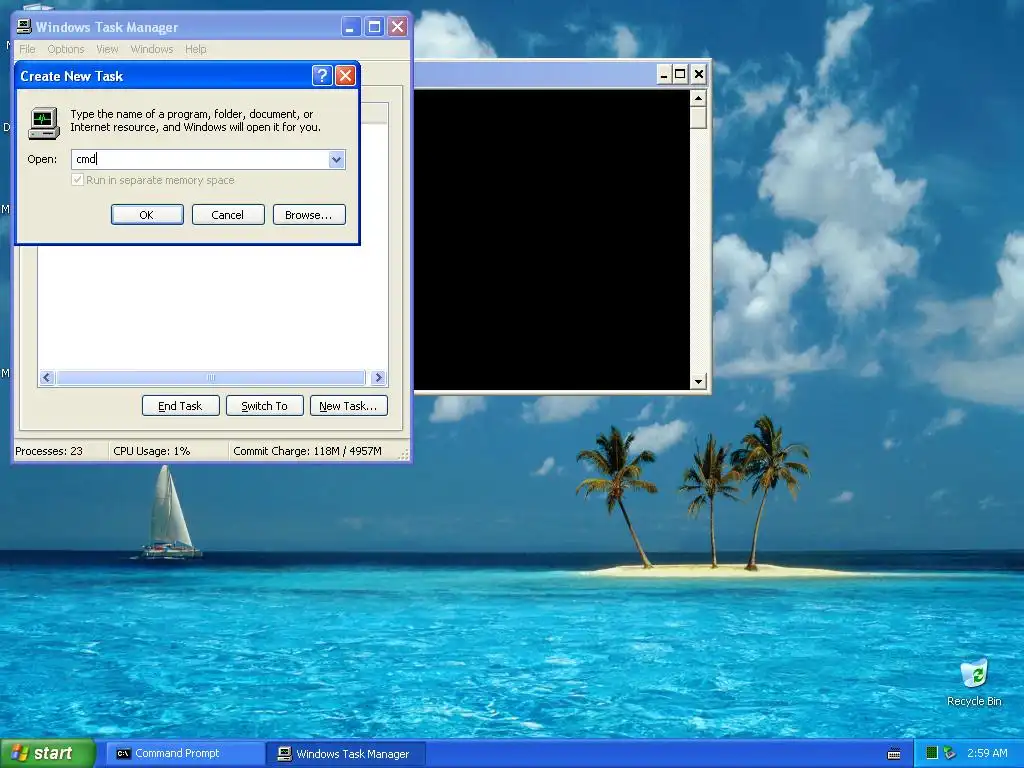Viewport: 1024px width, 768px height.
Task: Click the Task Manager title bar icon
Action: (x=24, y=27)
